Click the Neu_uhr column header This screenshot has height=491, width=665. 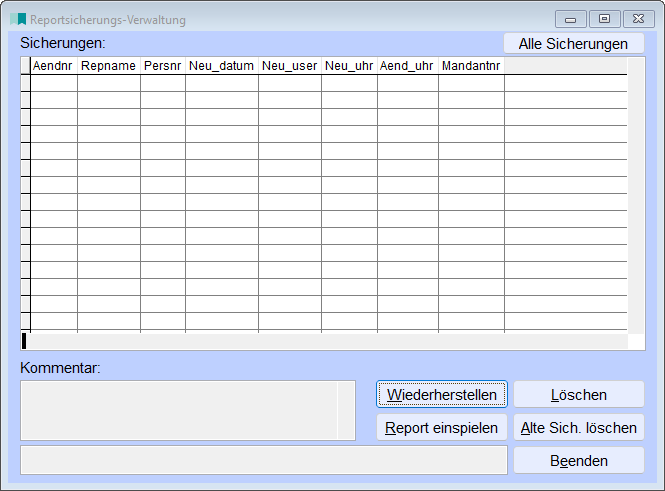coord(349,66)
